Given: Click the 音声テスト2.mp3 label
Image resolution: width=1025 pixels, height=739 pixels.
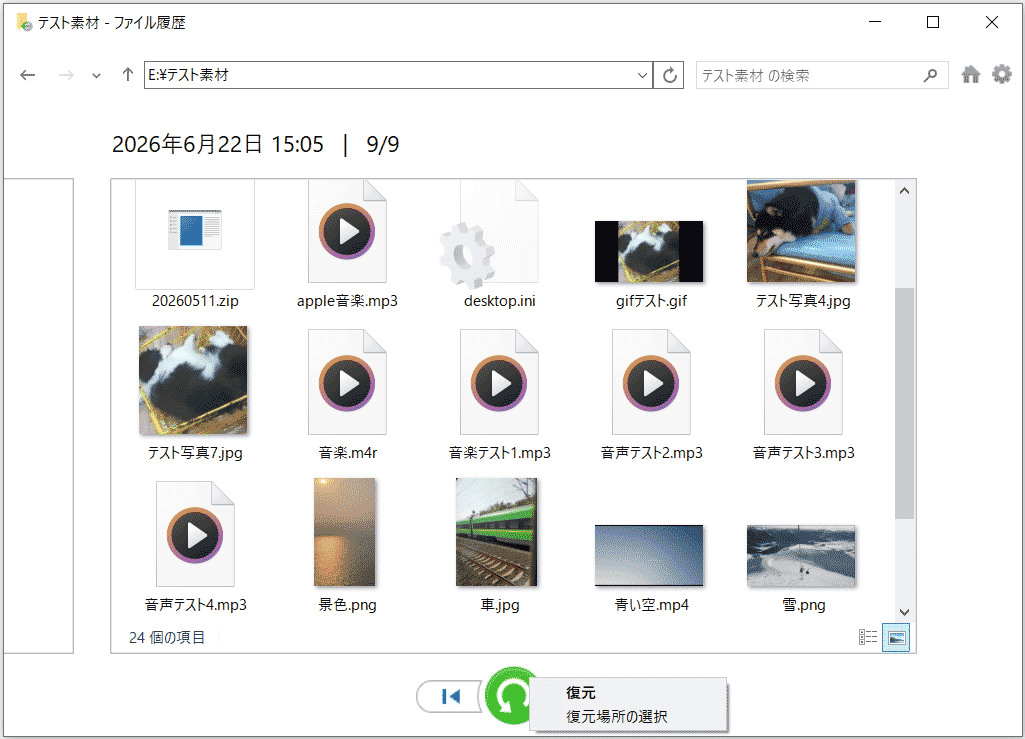Looking at the screenshot, I should pyautogui.click(x=651, y=453).
